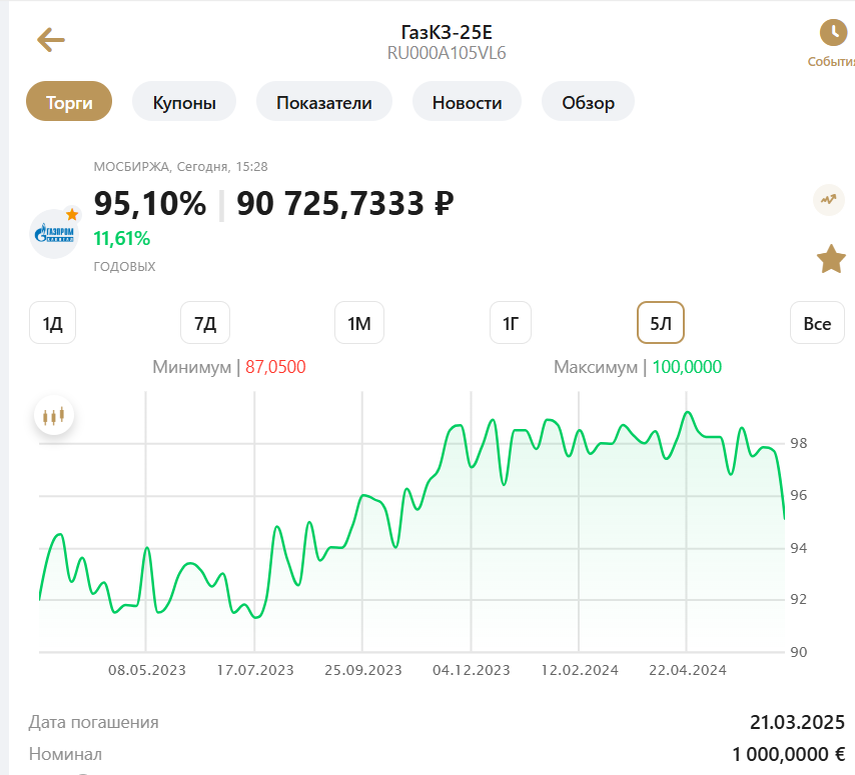855x775 pixels.
Task: Select the 1Г chart period
Action: click(x=510, y=323)
